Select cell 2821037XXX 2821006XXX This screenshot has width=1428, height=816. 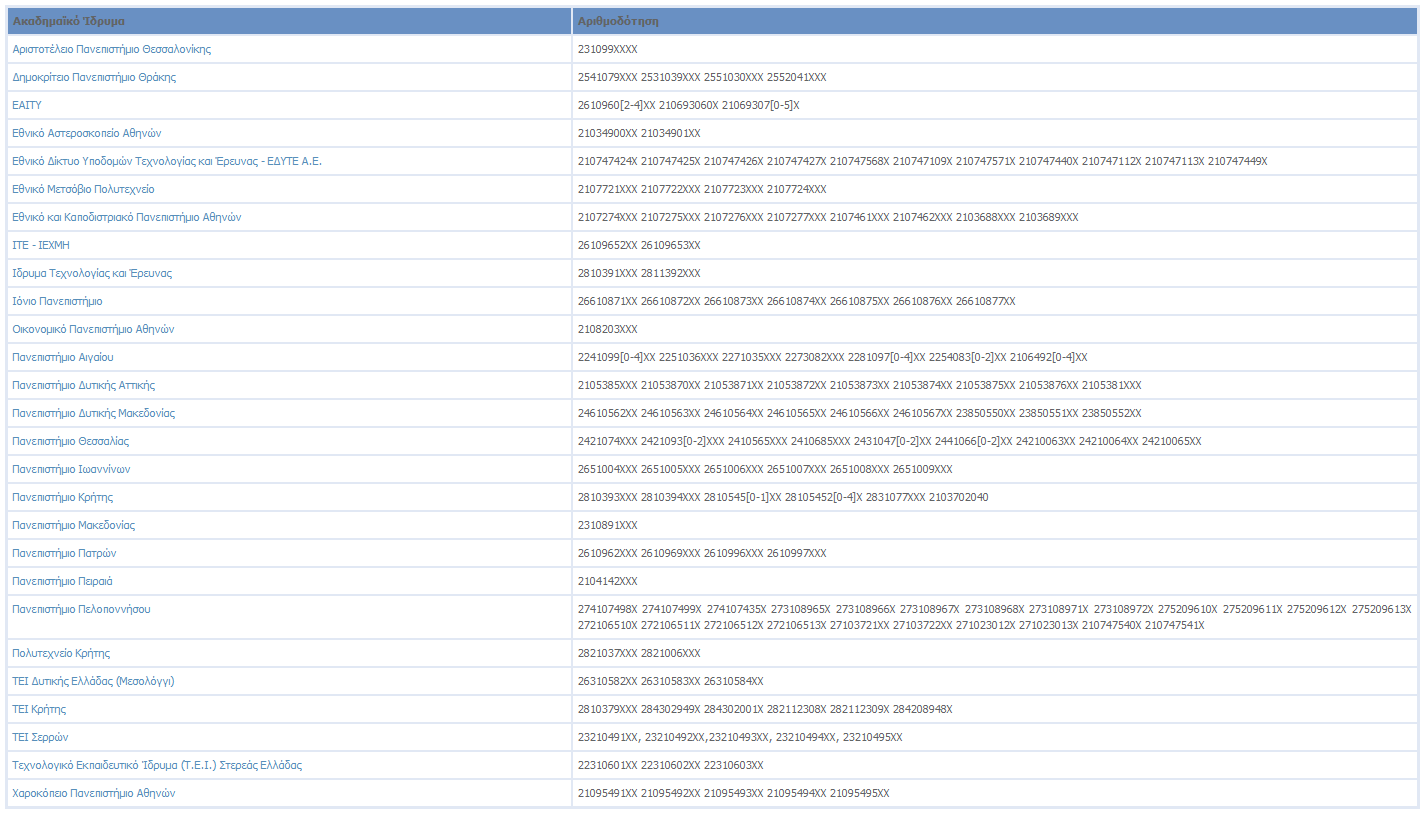point(995,653)
